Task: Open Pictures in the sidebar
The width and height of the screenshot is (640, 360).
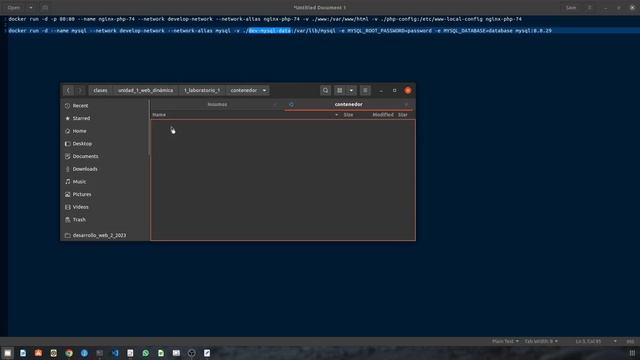Action: [x=105, y=194]
